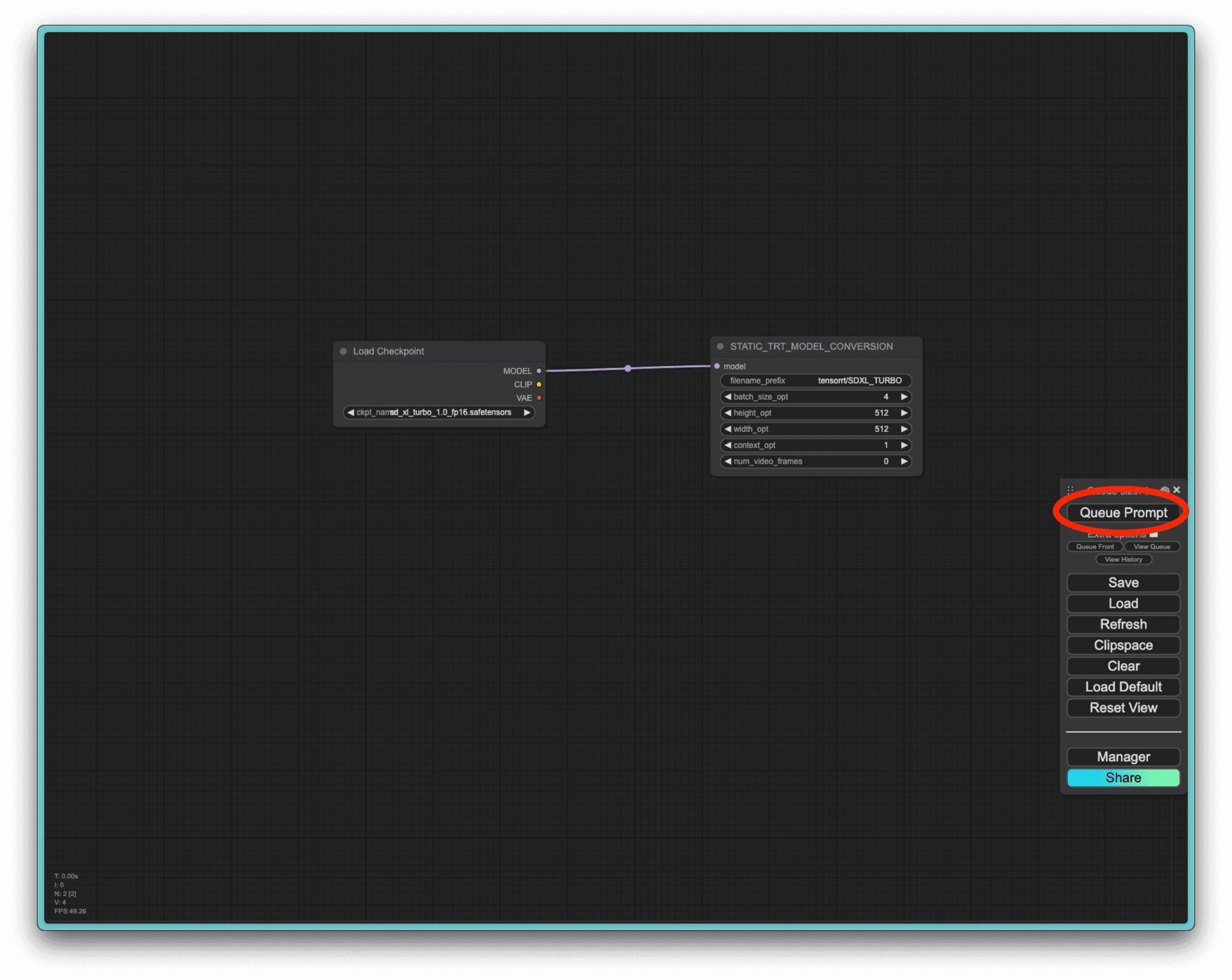Viewport: 1232px width, 980px height.
Task: Click the MODEL output socket
Action: pyautogui.click(x=539, y=371)
